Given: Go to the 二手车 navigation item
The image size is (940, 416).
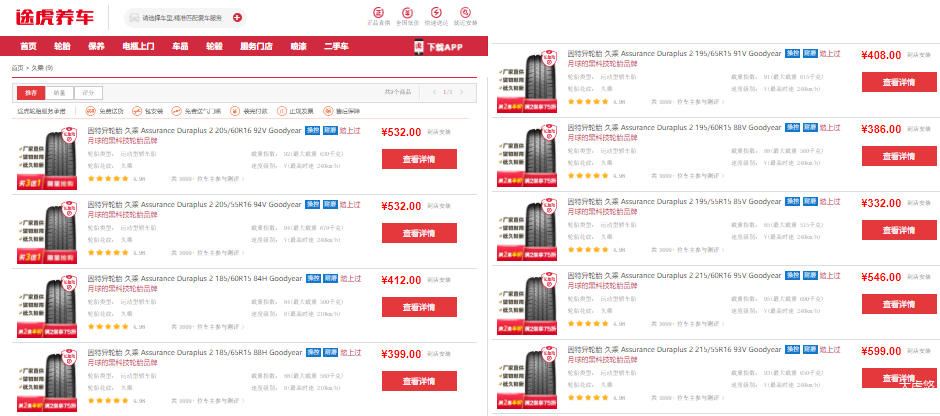Looking at the screenshot, I should coord(336,47).
